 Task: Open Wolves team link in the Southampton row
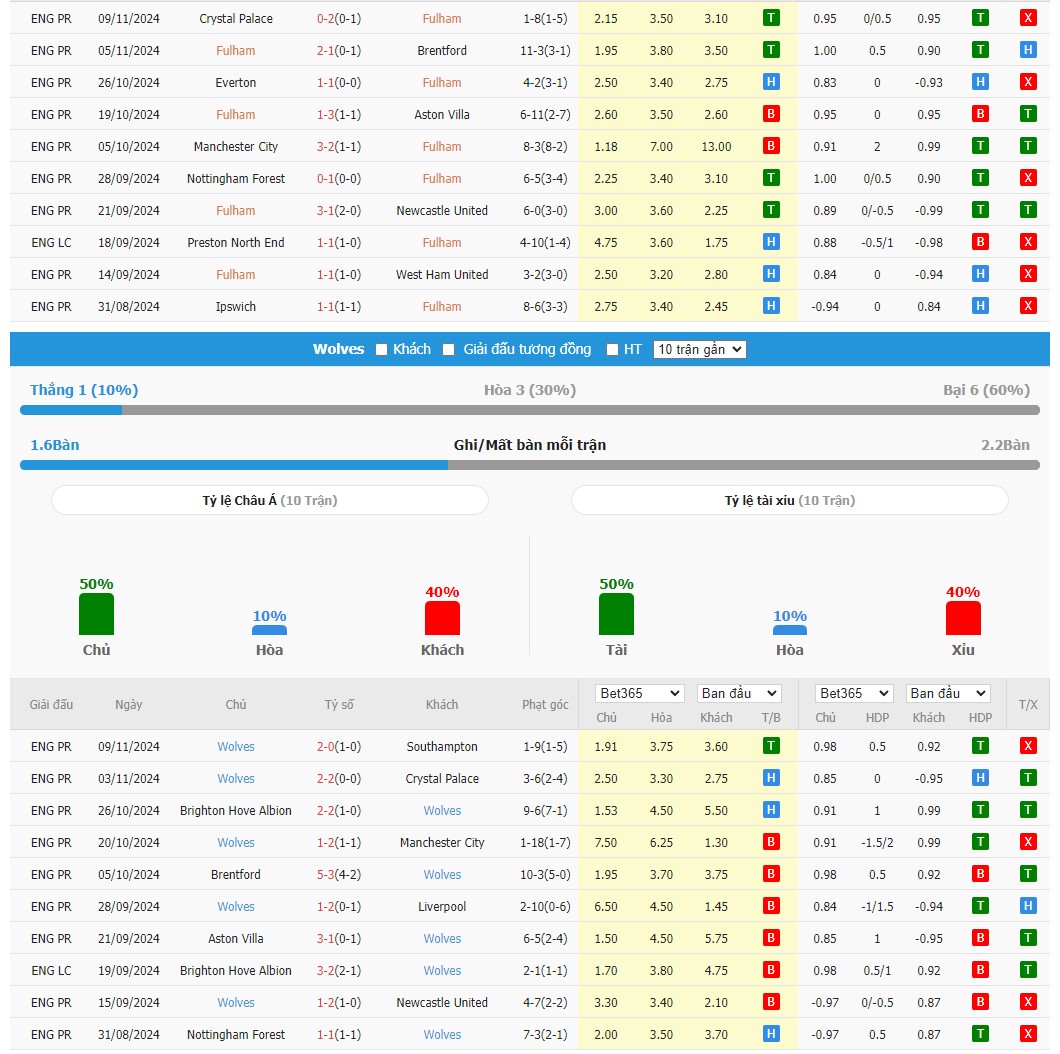236,746
